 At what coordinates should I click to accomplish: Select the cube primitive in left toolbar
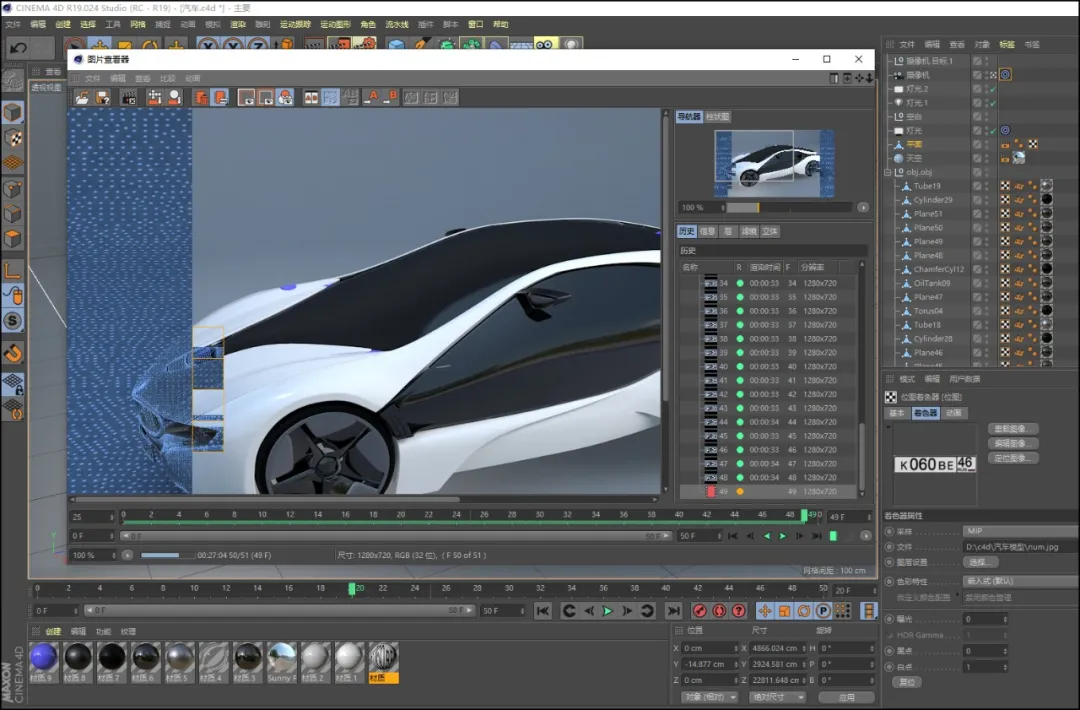tap(13, 112)
